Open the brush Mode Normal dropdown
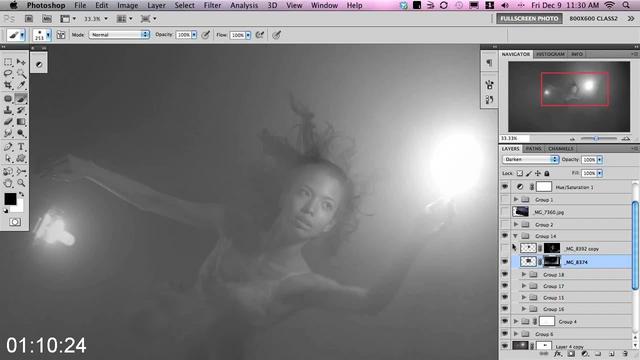The image size is (640, 360). tap(119, 35)
